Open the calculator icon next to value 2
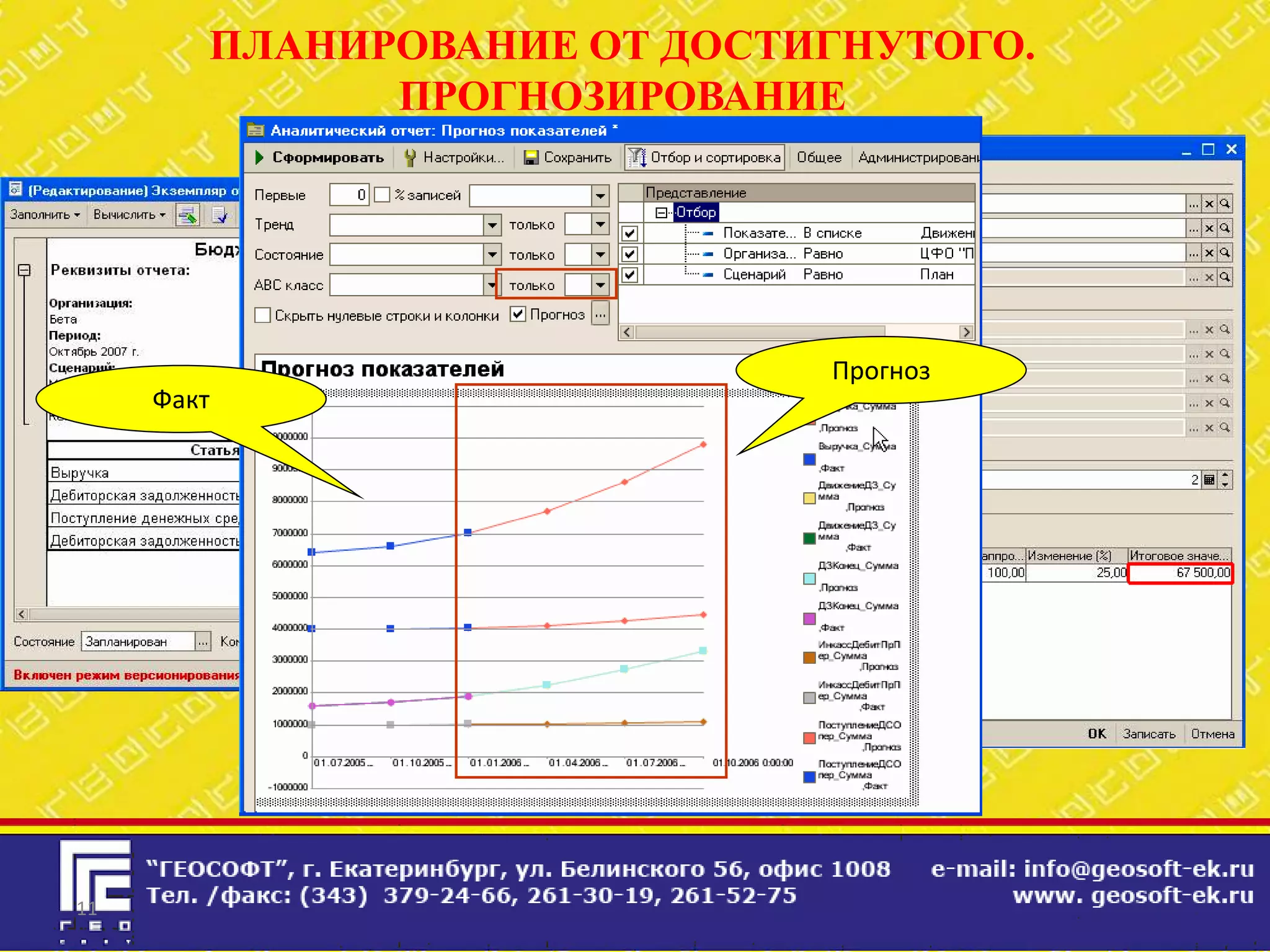Viewport: 1270px width, 952px height. click(x=1209, y=479)
